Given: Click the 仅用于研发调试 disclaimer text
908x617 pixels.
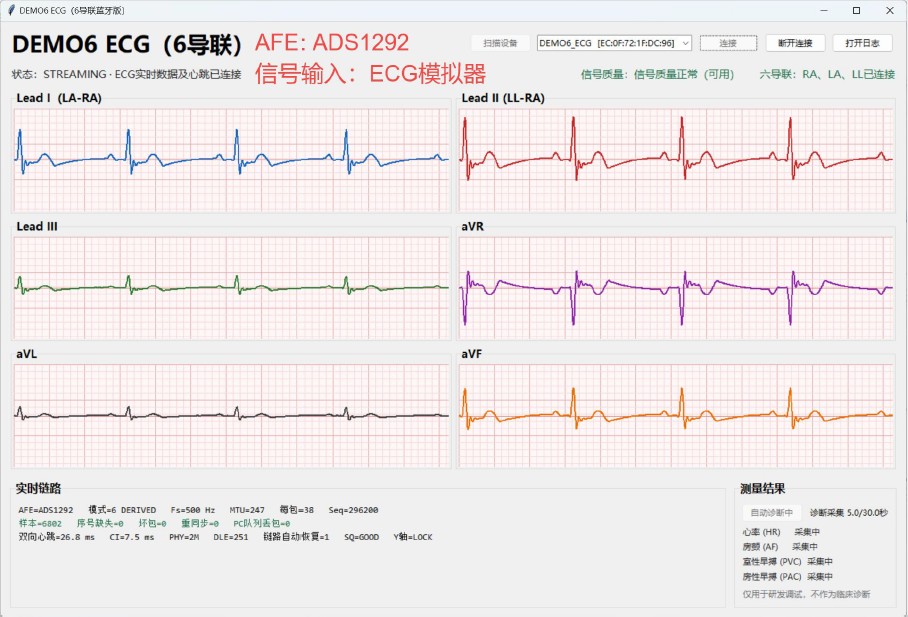Looking at the screenshot, I should [x=807, y=594].
